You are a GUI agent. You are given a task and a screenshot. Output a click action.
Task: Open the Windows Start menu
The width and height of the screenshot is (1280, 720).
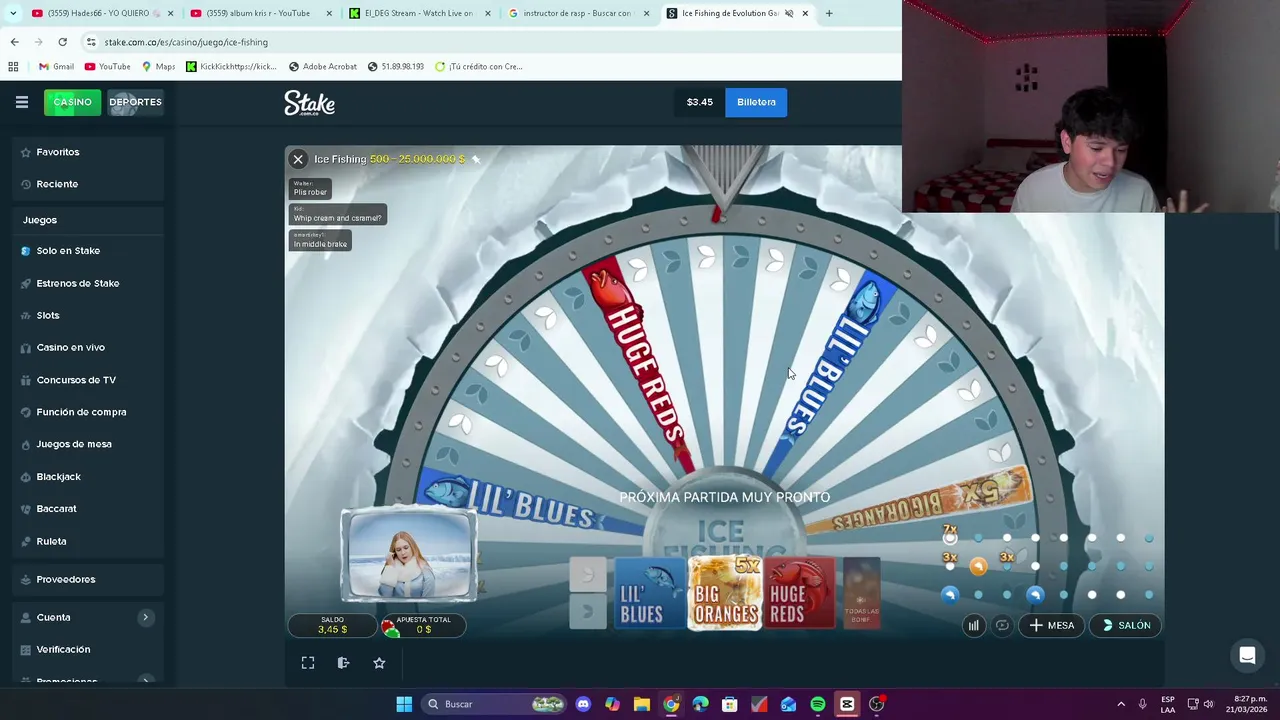[404, 704]
